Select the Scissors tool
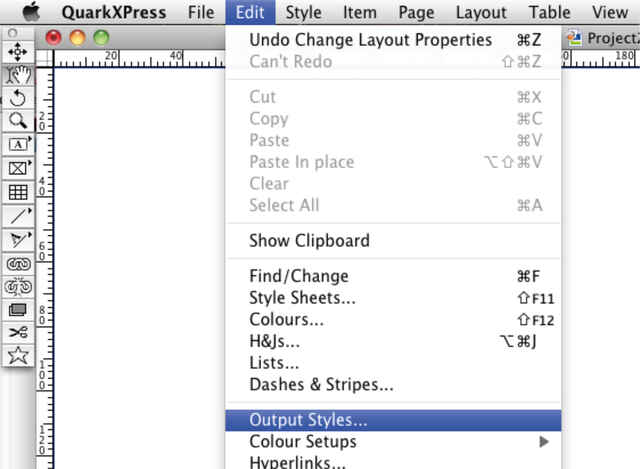This screenshot has height=469, width=640. pos(18,333)
